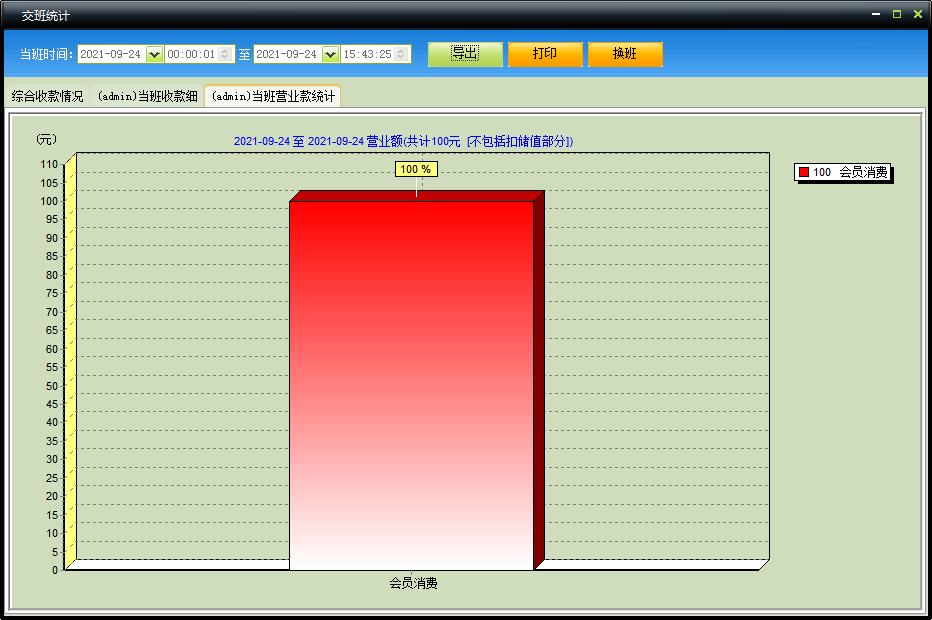This screenshot has width=932, height=620.
Task: Click the start time spinner arrows
Action: [x=225, y=54]
